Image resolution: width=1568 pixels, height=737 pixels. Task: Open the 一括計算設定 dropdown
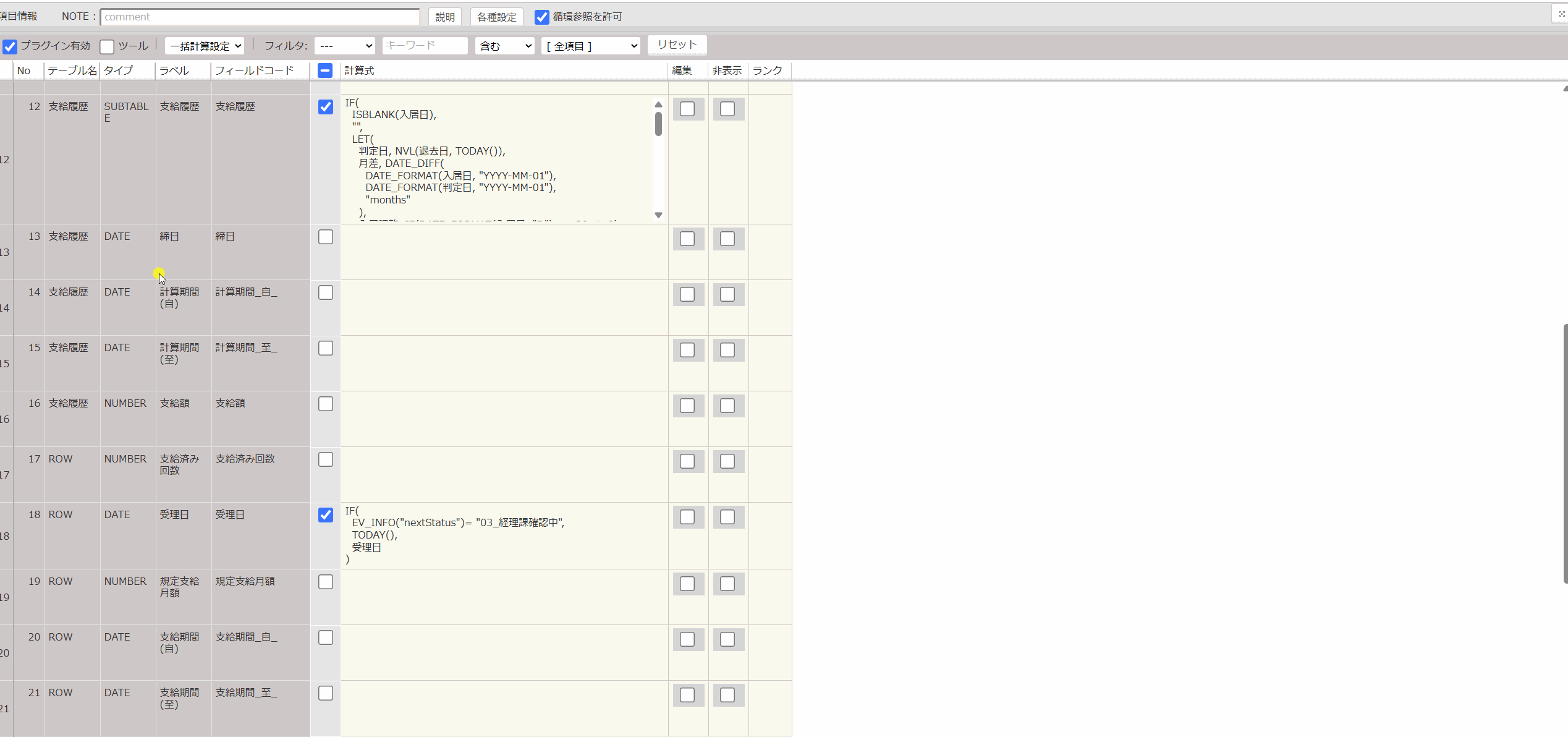click(204, 45)
